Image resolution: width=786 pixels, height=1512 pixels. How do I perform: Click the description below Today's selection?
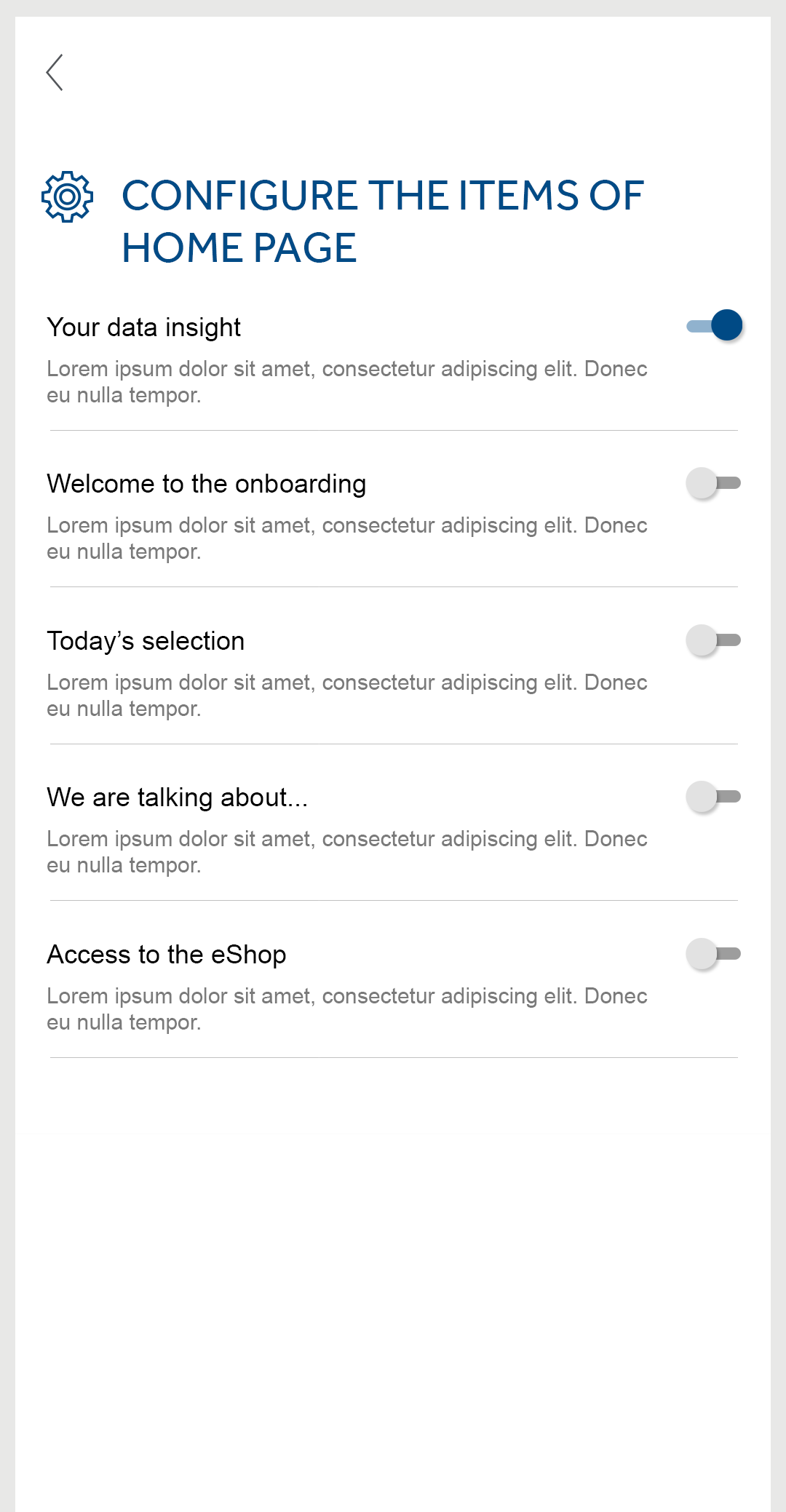click(x=346, y=695)
